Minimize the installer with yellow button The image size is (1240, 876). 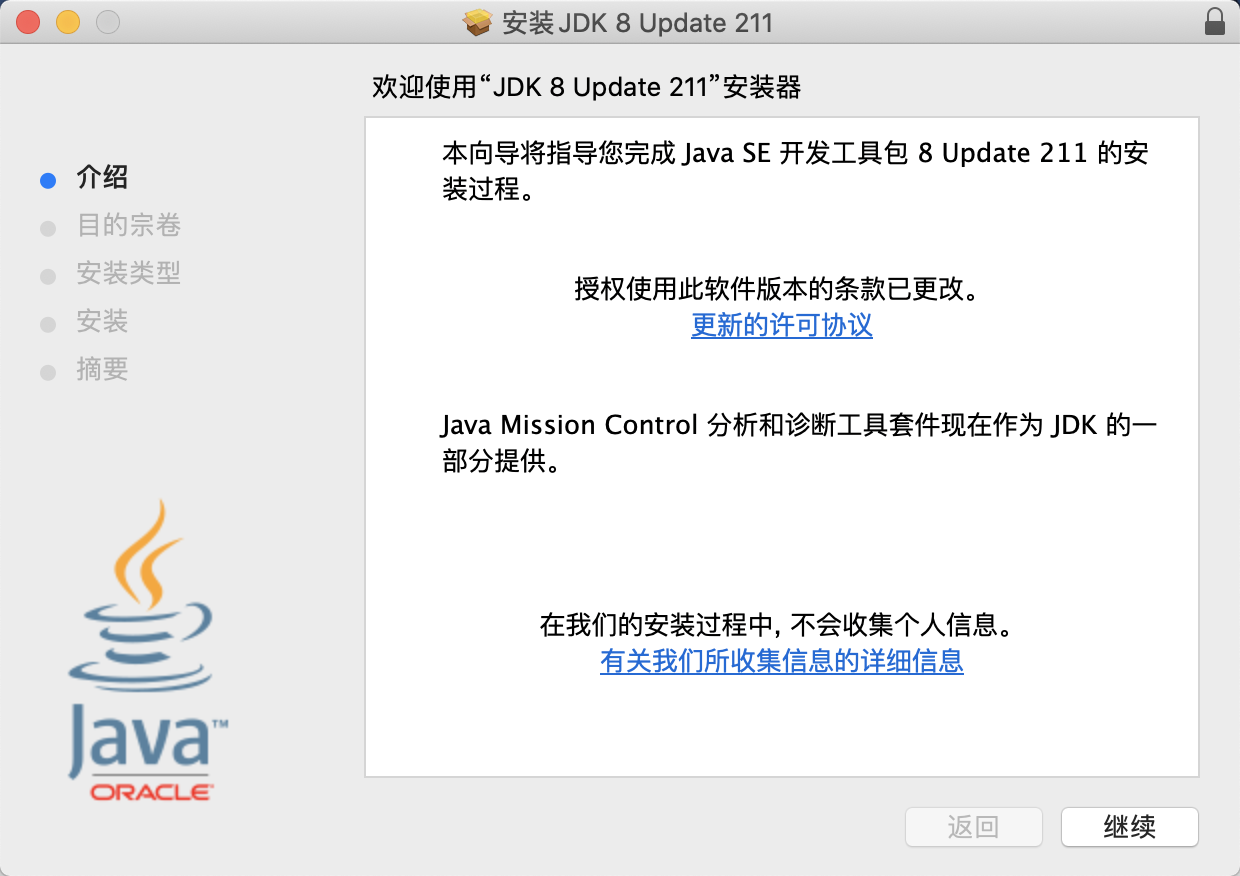pyautogui.click(x=67, y=22)
